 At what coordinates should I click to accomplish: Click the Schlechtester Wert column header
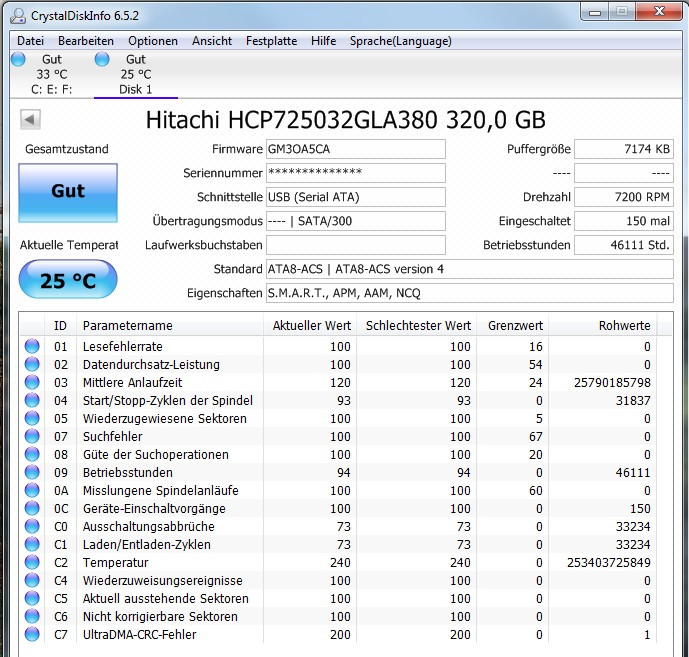(417, 326)
